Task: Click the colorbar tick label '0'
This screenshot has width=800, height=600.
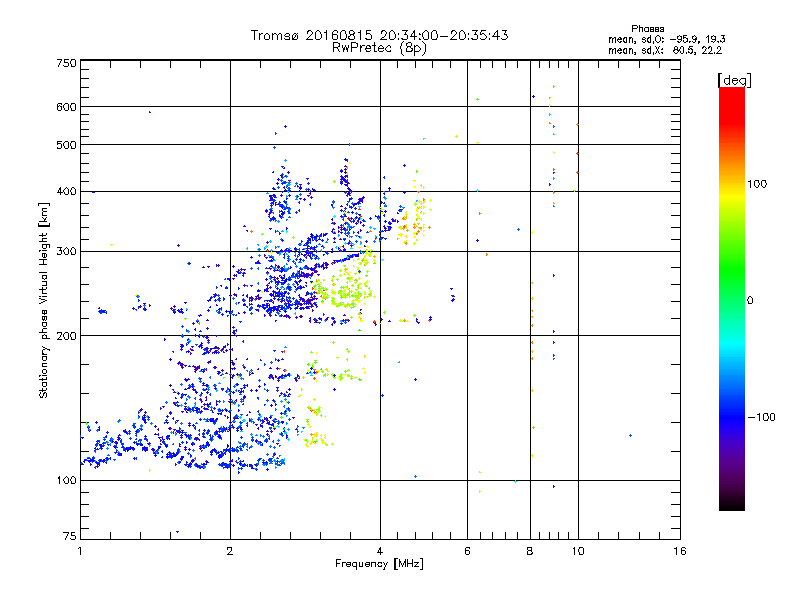Action: [x=750, y=301]
